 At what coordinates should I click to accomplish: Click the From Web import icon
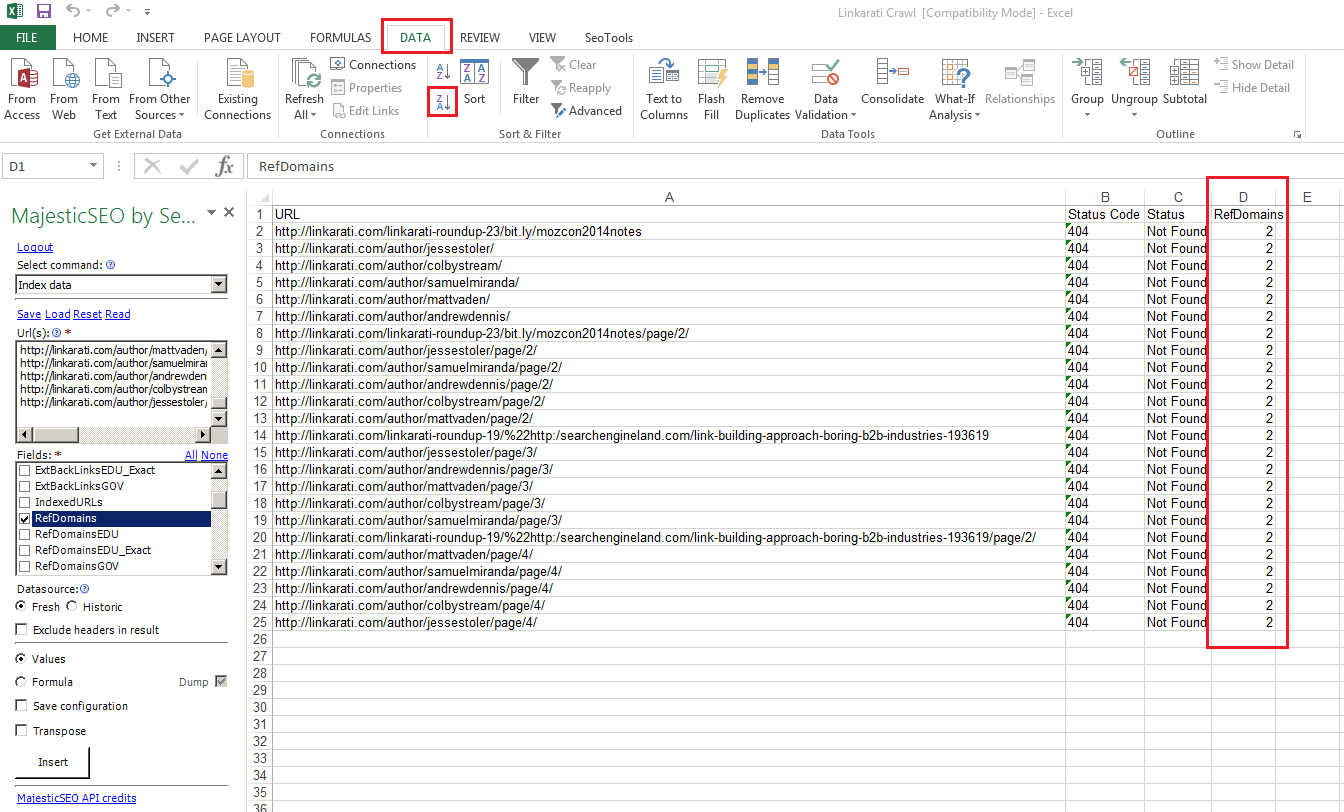[x=64, y=74]
